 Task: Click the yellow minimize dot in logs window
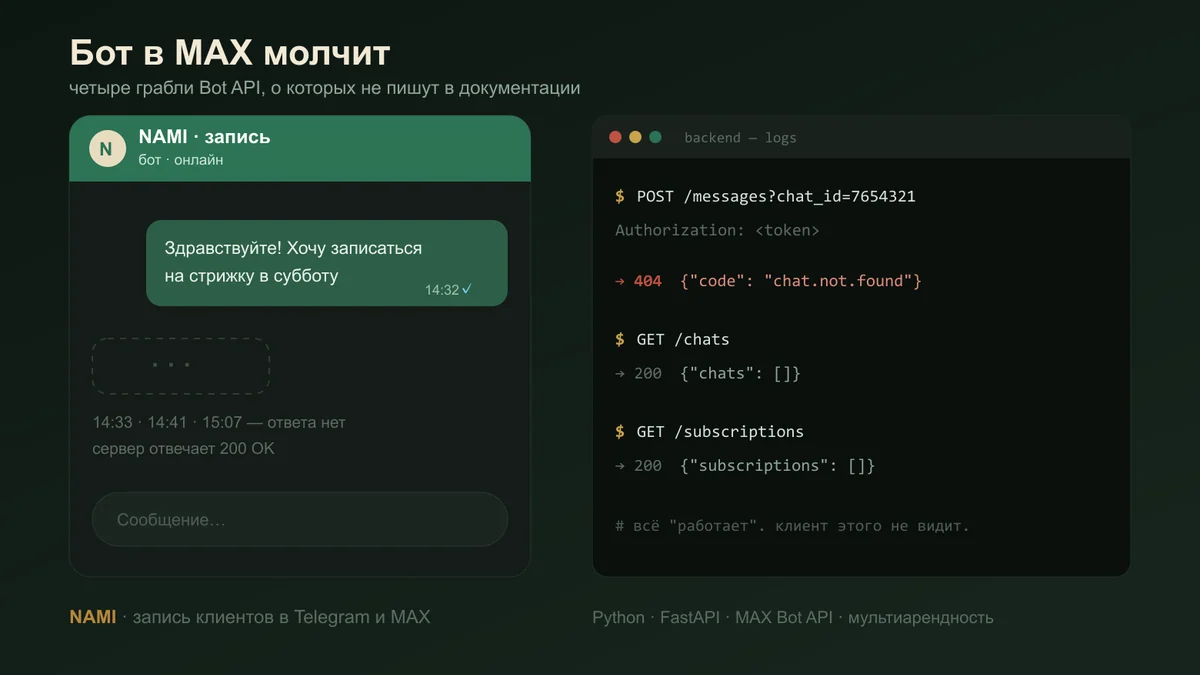click(x=635, y=137)
